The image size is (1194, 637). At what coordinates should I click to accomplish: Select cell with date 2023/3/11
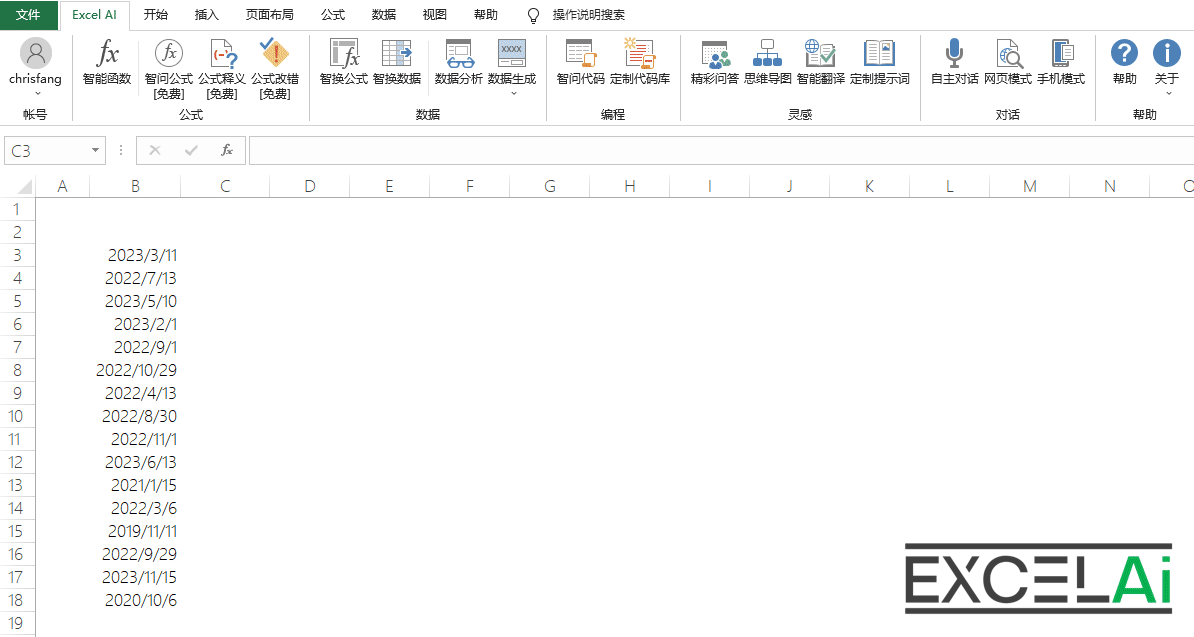tap(135, 255)
